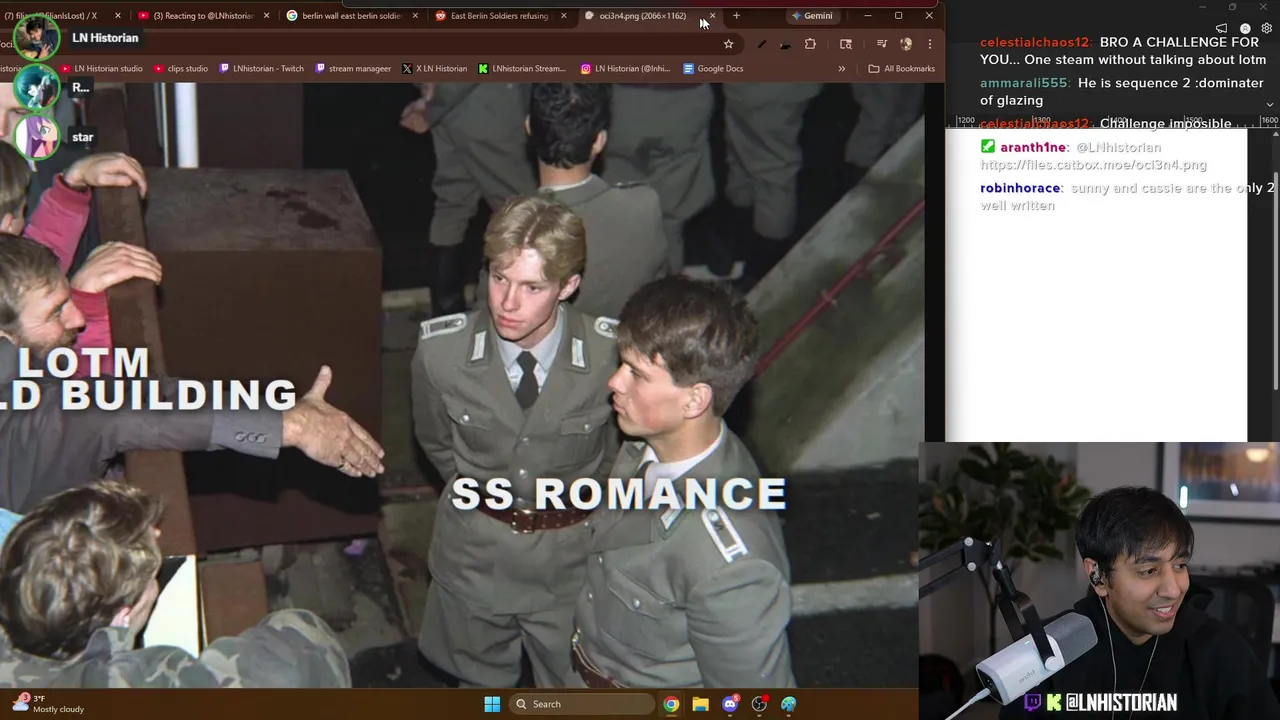
Task: Open the X LN Historian bookmark
Action: click(x=435, y=69)
